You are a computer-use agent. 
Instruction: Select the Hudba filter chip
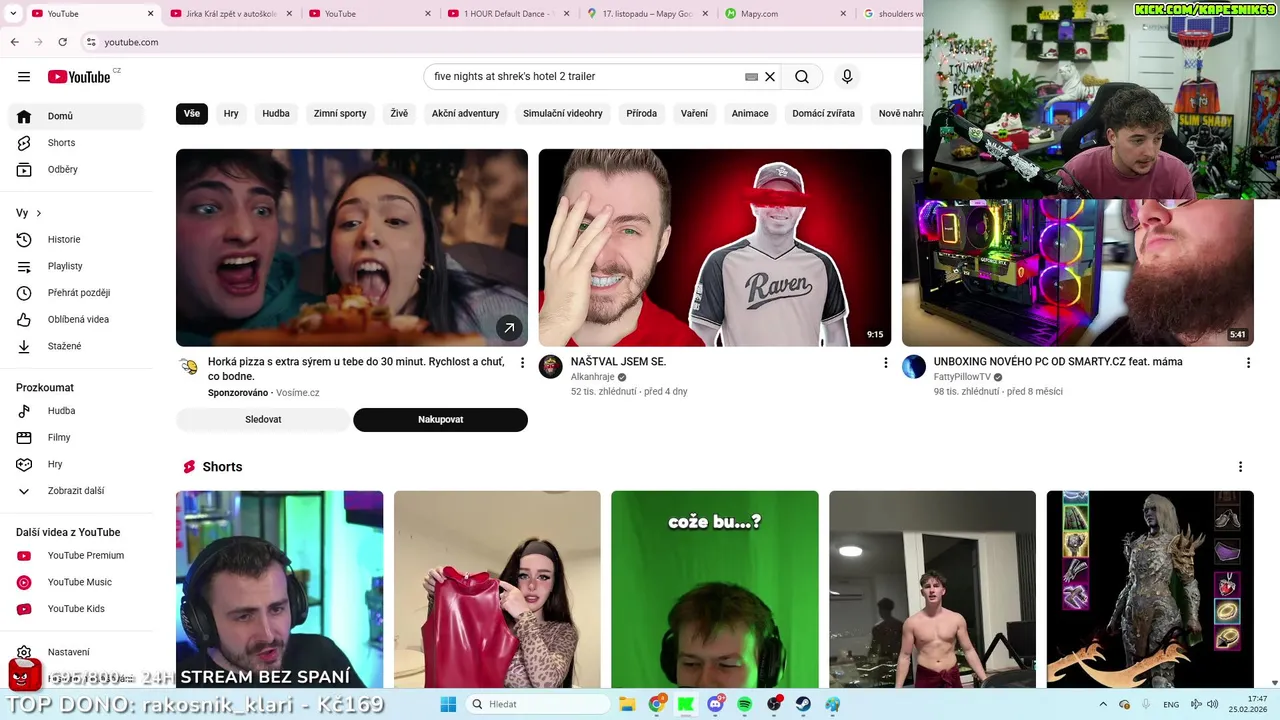click(x=276, y=114)
